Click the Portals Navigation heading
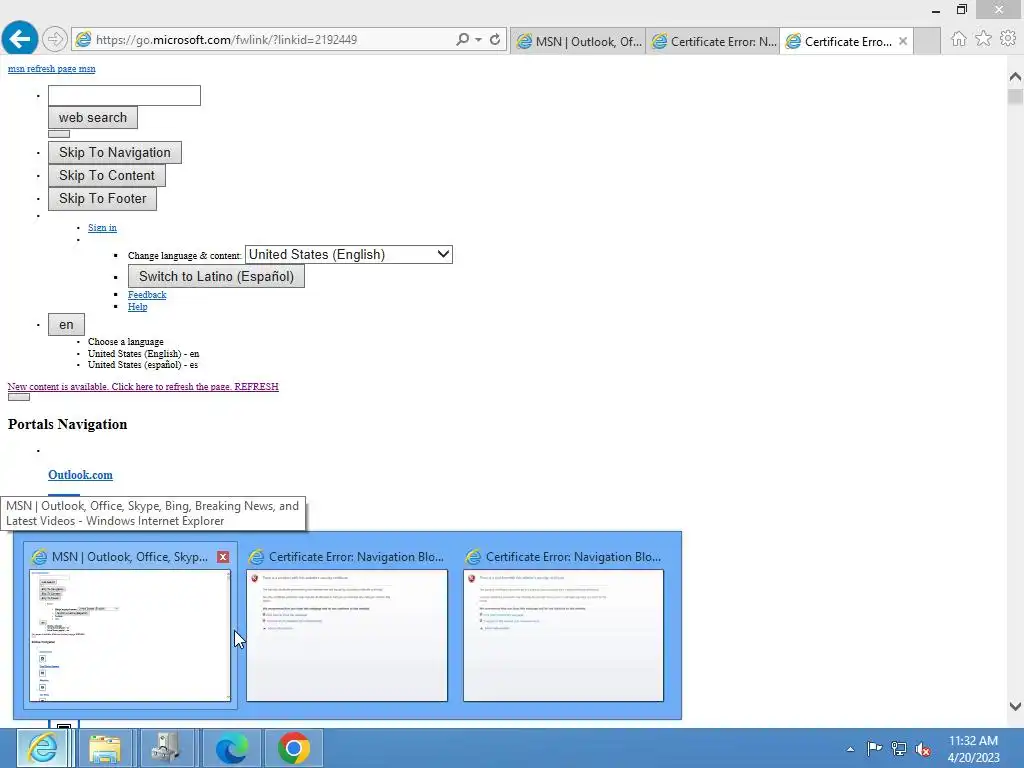Viewport: 1024px width, 768px height. tap(67, 424)
